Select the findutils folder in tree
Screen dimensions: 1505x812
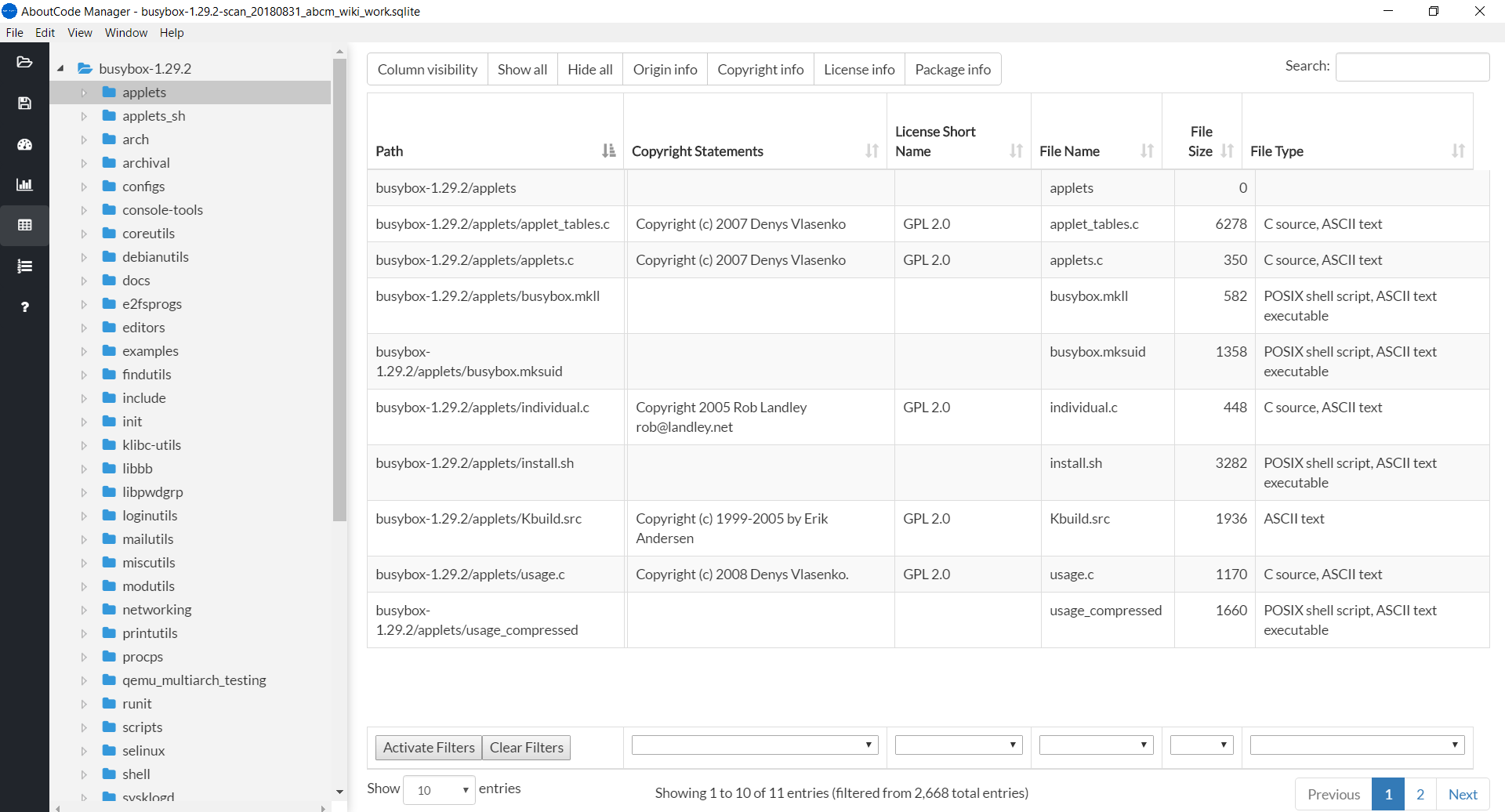pos(147,375)
